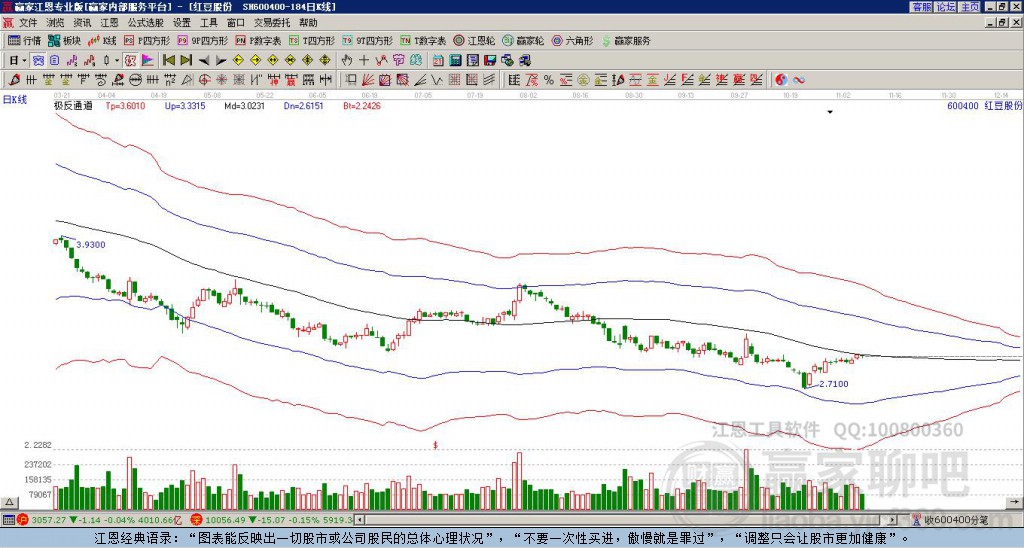
Task: Click the blue infinity loop icon
Action: click(x=799, y=80)
